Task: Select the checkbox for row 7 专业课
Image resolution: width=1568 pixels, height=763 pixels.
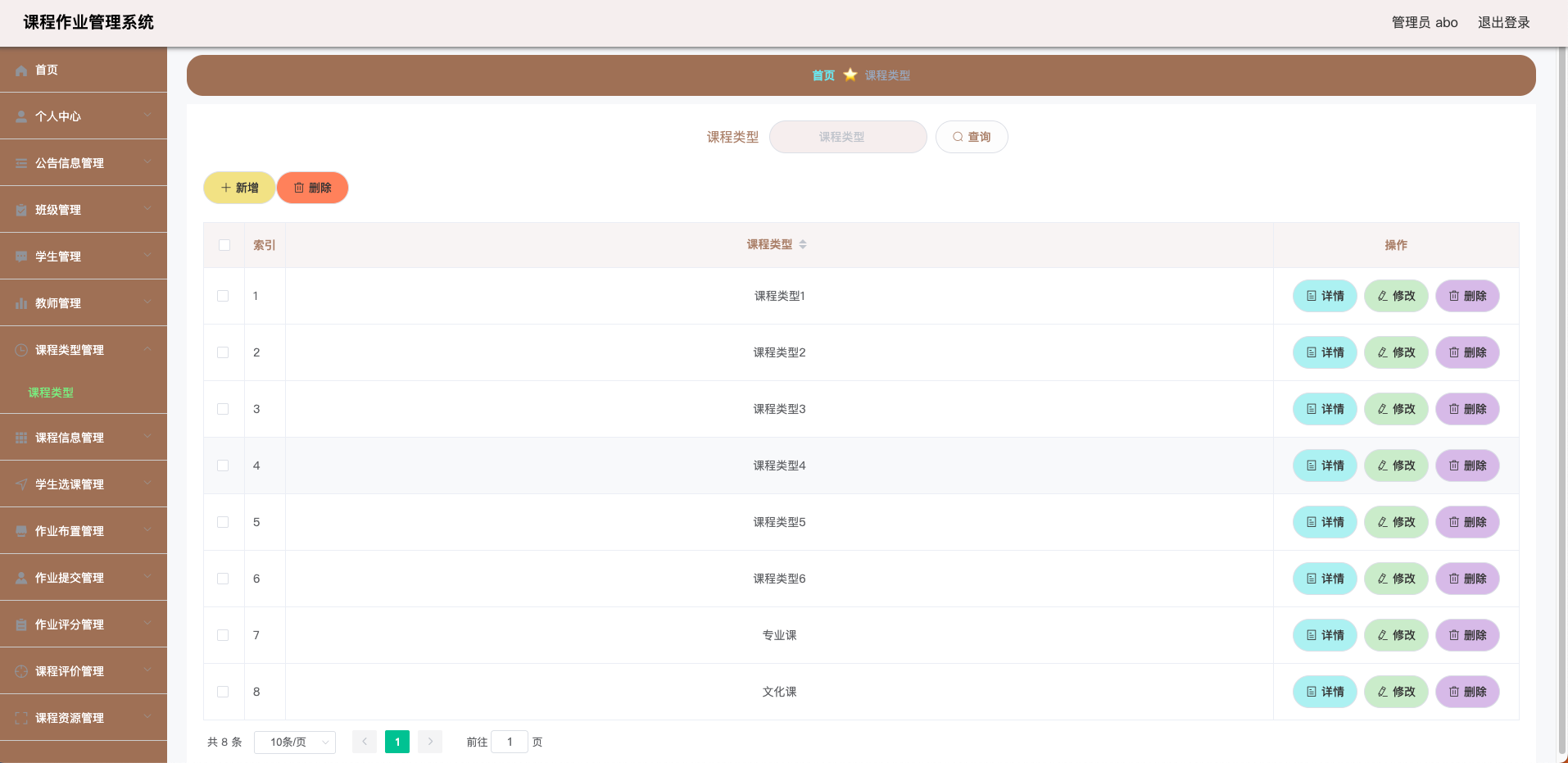Action: (223, 635)
